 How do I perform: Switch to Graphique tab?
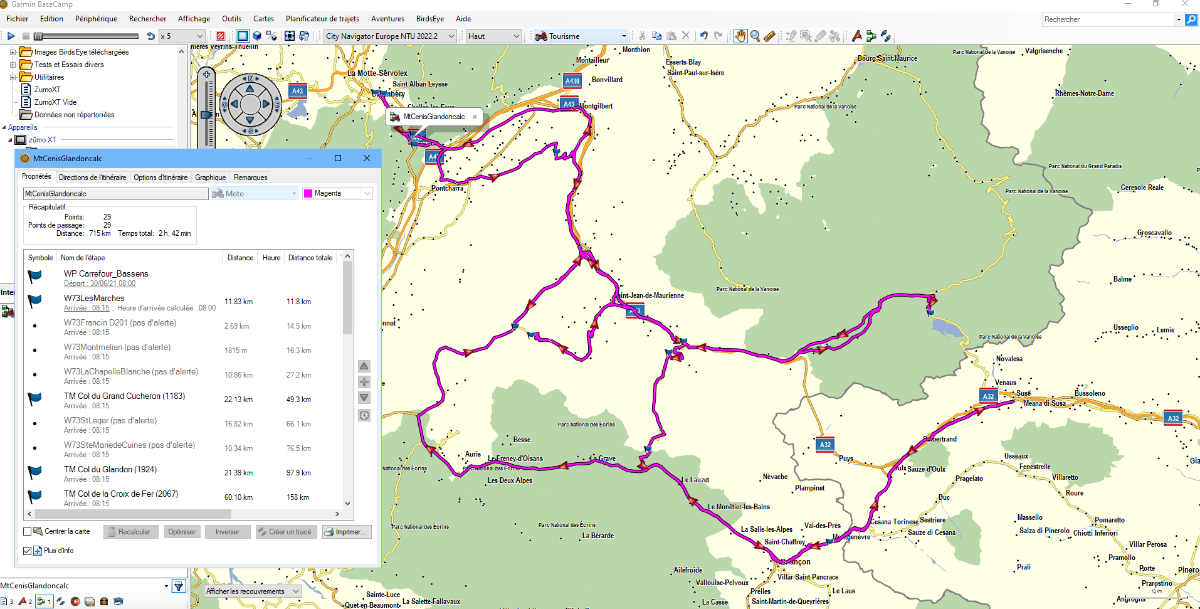[210, 176]
